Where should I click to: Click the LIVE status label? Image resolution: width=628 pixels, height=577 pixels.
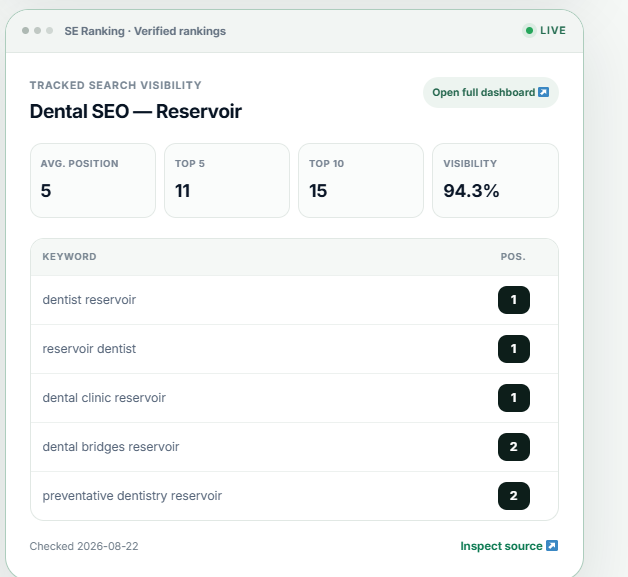point(553,31)
